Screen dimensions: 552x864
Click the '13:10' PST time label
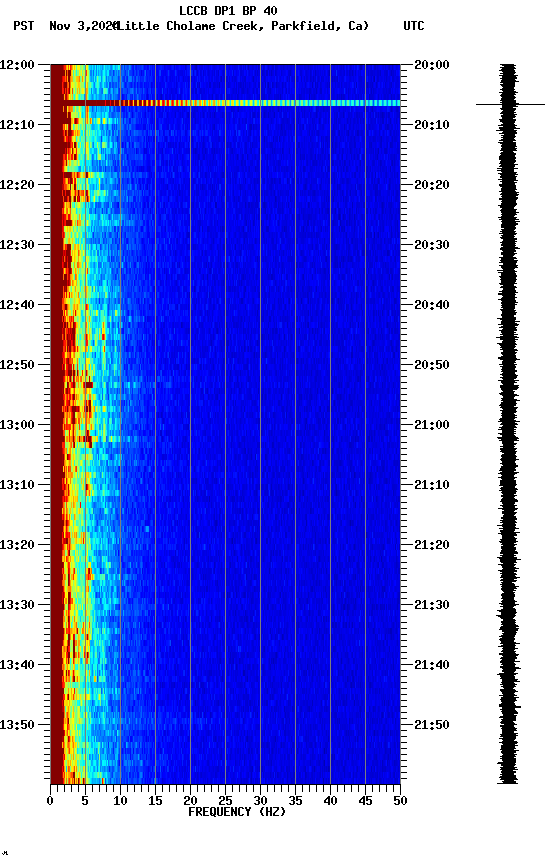pyautogui.click(x=17, y=485)
